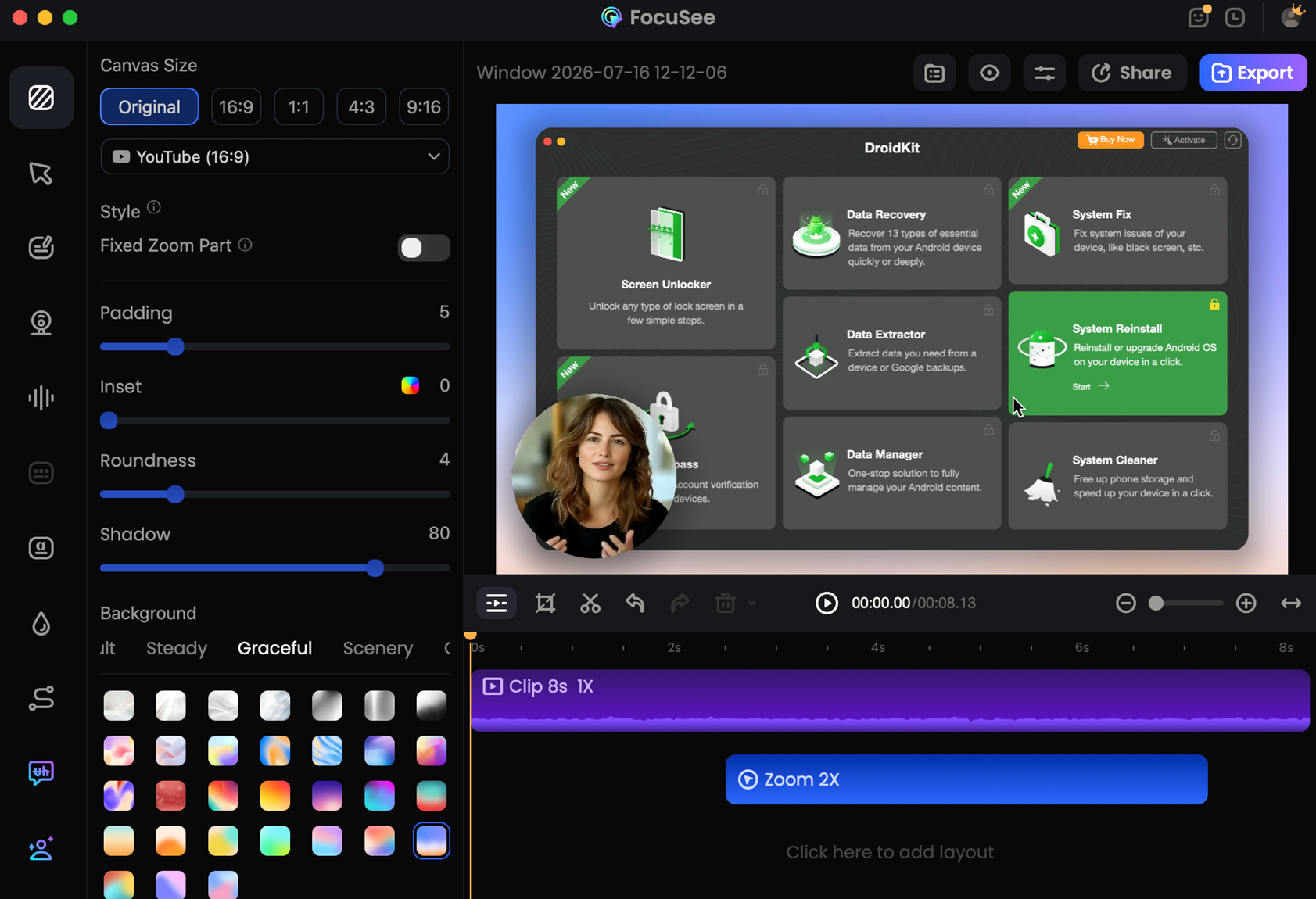Click the Inset slider handle
1316x899 pixels.
click(x=109, y=421)
